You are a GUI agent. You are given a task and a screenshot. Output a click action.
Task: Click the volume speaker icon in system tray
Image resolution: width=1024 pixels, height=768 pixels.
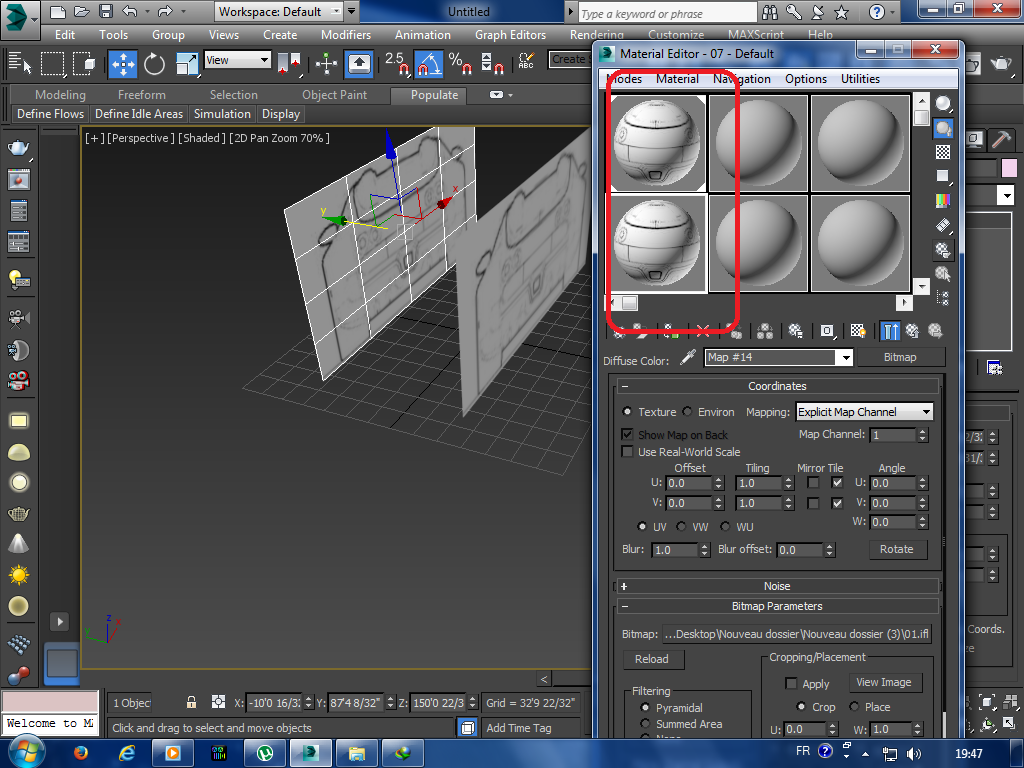pos(914,754)
